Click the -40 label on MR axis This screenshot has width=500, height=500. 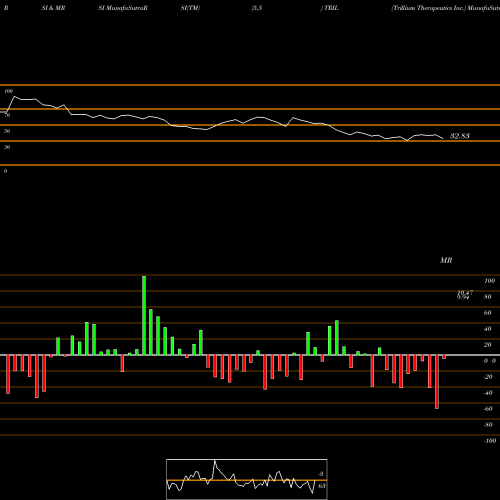[x=488, y=393]
